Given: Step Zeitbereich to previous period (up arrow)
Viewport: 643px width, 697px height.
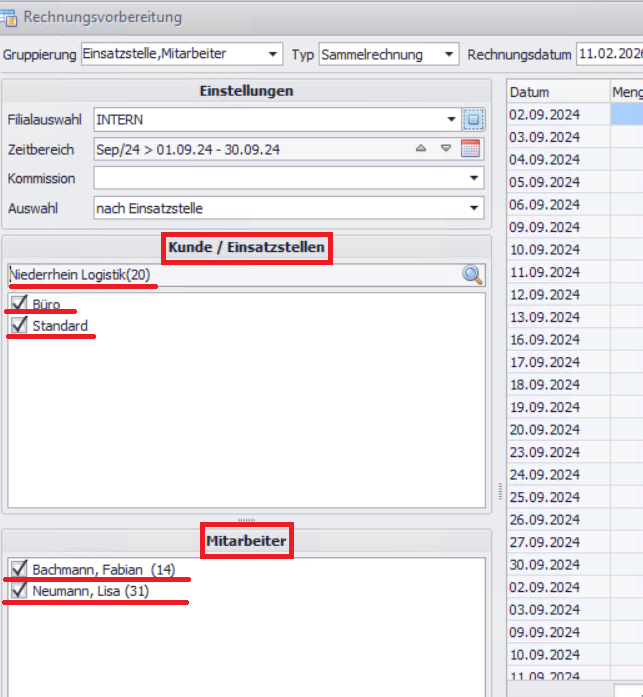Looking at the screenshot, I should 421,150.
